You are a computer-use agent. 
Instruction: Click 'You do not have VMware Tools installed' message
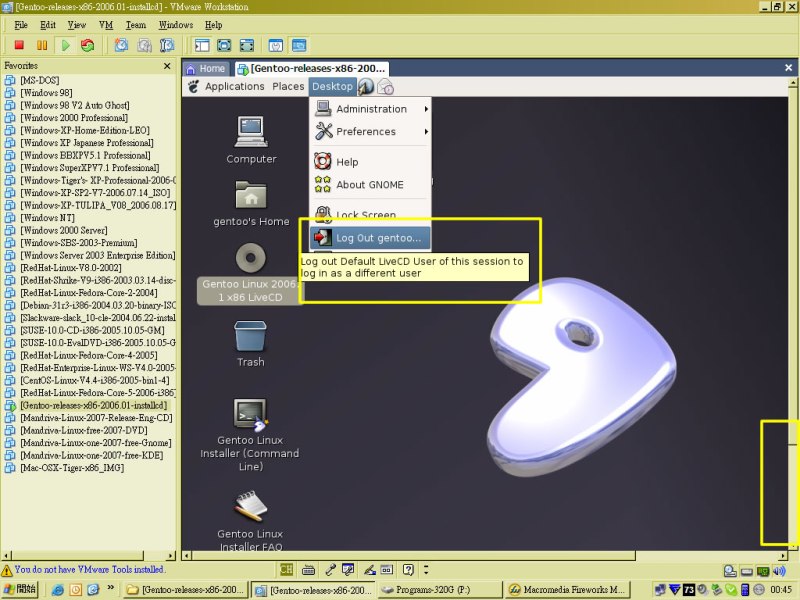click(x=89, y=569)
